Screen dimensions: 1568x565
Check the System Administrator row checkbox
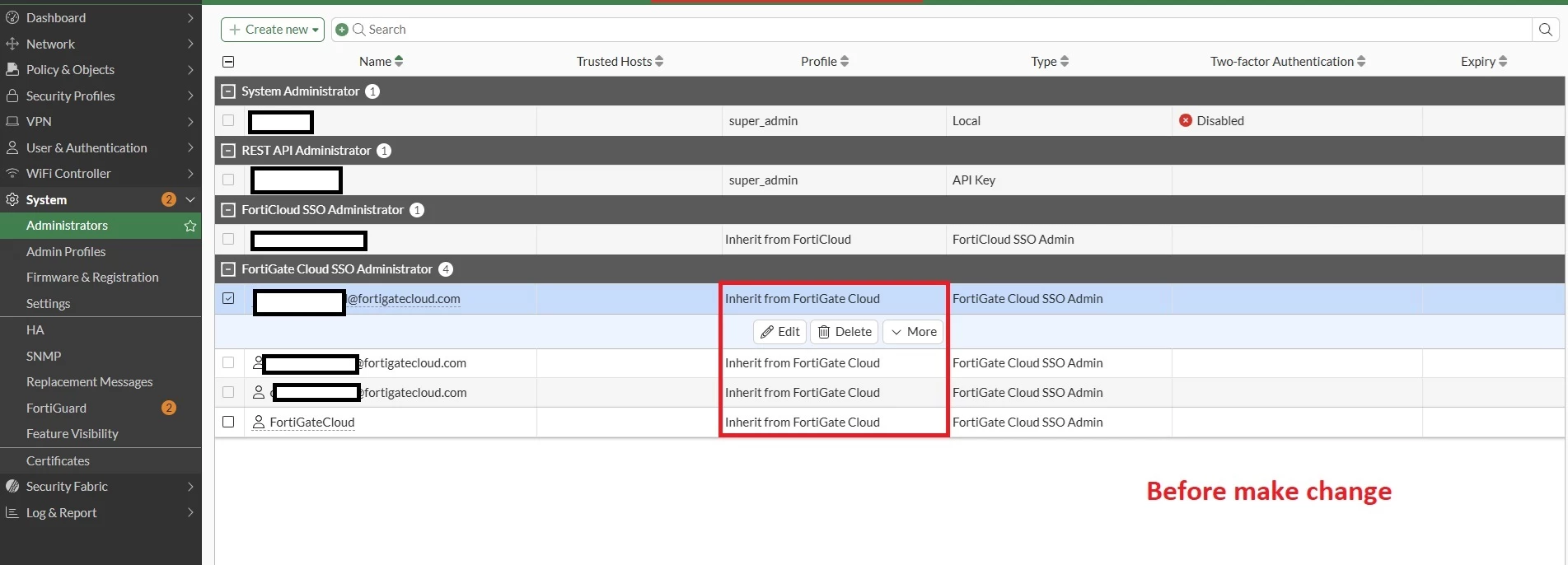click(228, 120)
